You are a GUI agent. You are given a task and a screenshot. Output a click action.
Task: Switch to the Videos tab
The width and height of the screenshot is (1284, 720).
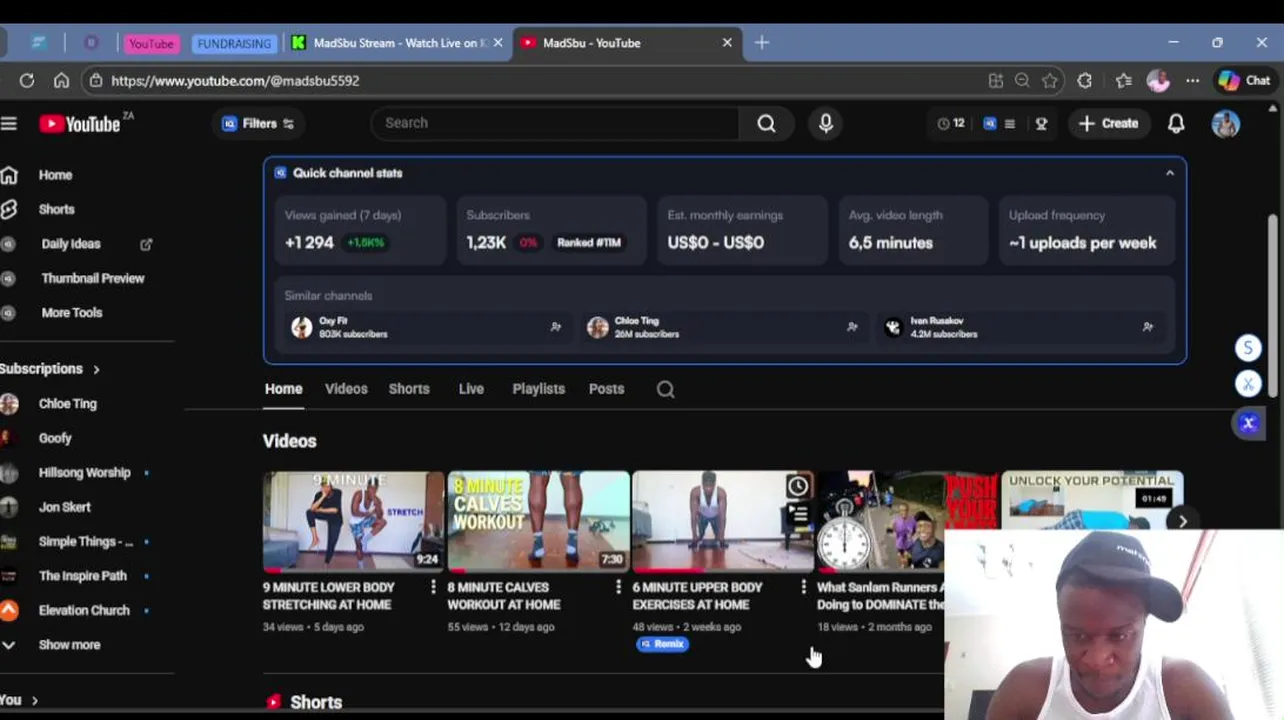pos(346,389)
